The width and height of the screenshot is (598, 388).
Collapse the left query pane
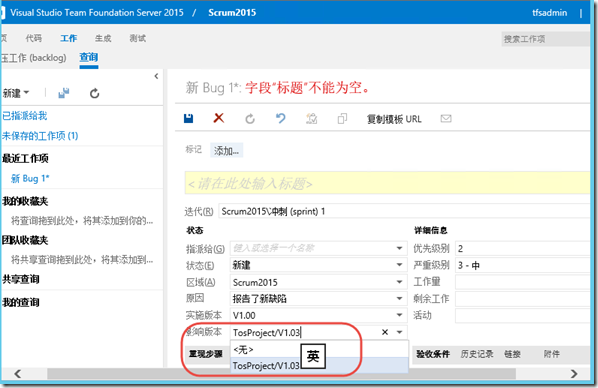pos(156,76)
